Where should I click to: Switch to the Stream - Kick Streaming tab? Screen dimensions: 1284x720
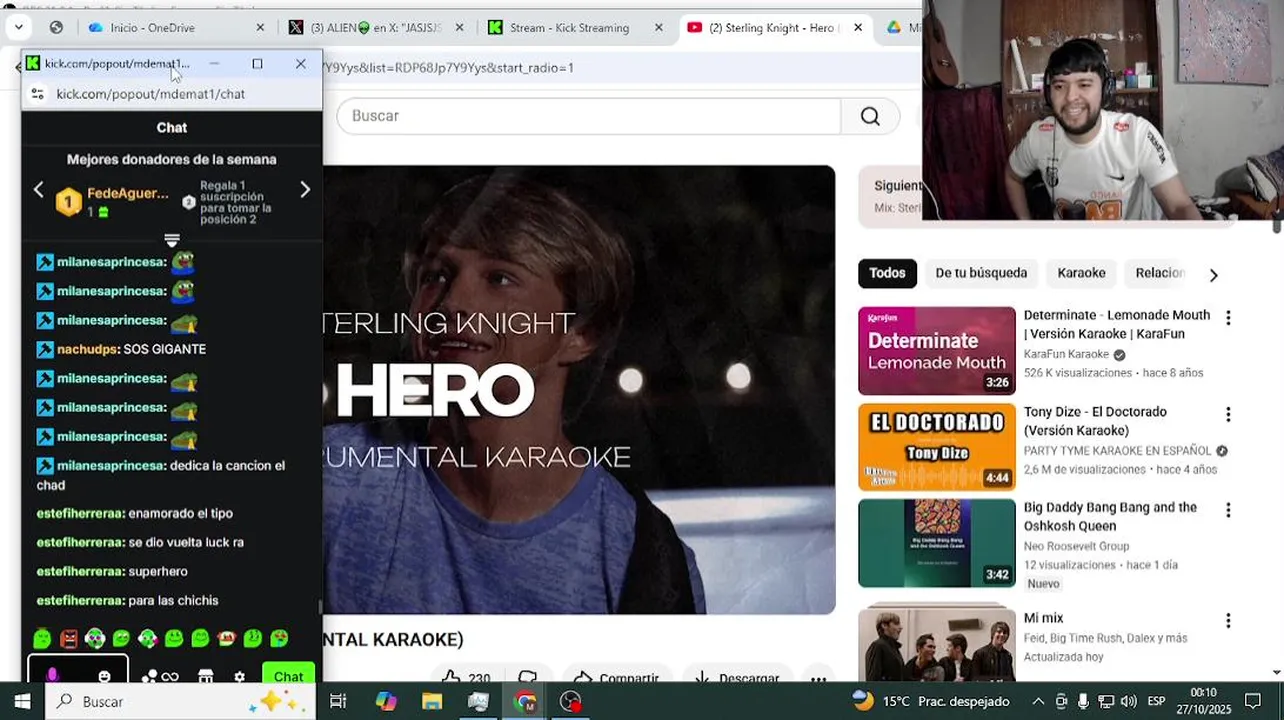(x=568, y=28)
